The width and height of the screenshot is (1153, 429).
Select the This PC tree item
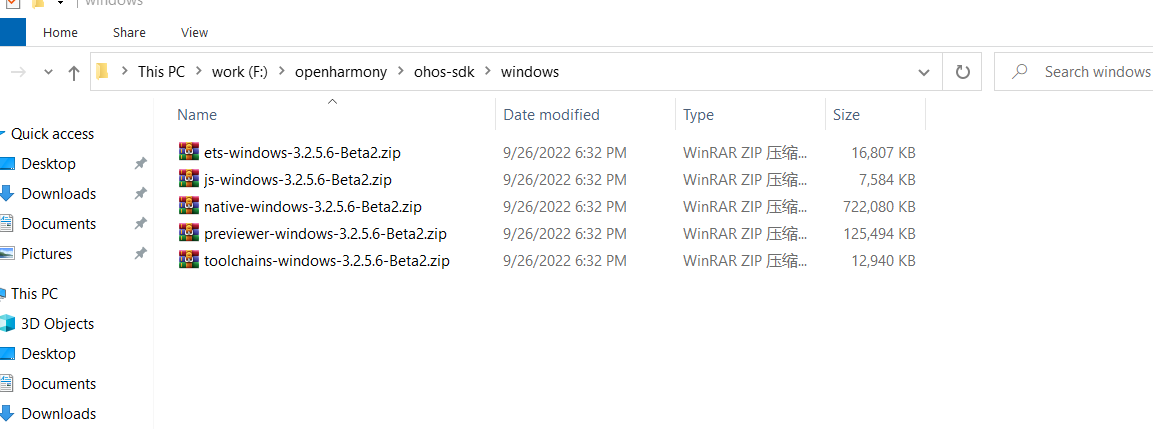(35, 294)
